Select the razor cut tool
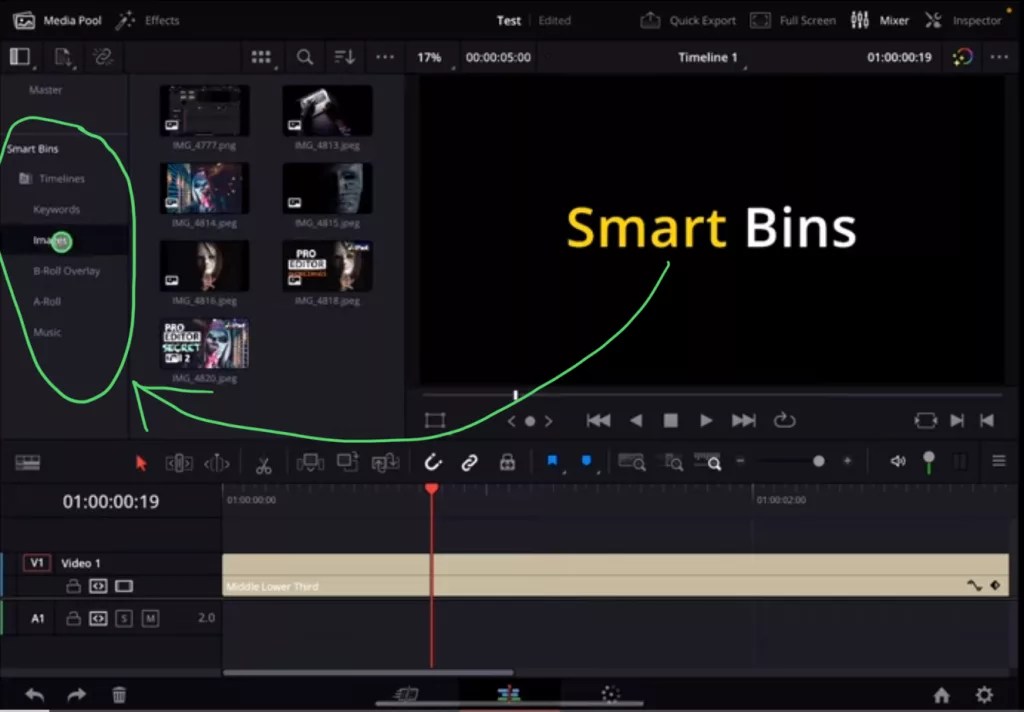1024x712 pixels. click(264, 462)
